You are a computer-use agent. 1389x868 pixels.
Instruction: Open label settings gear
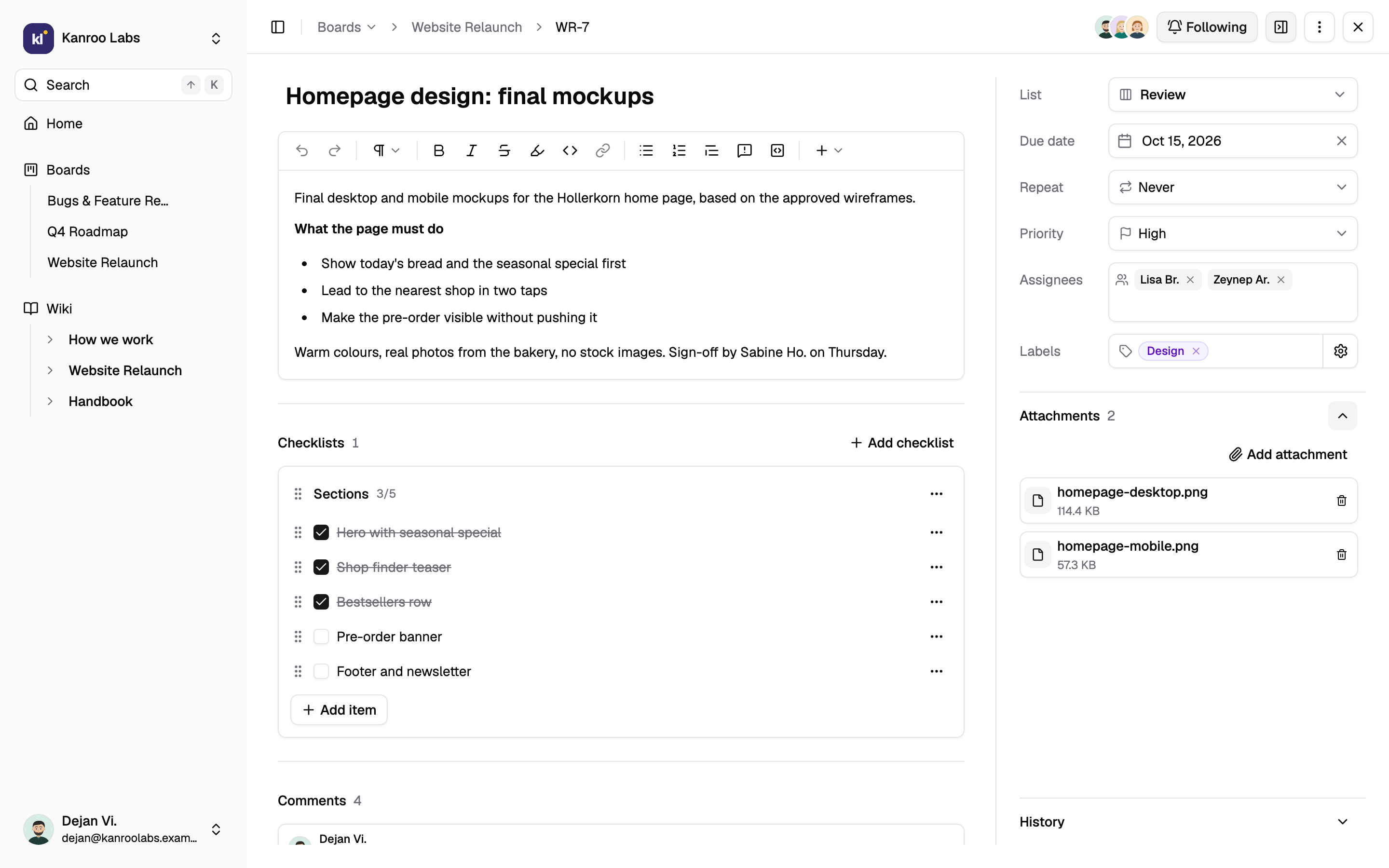[x=1340, y=351]
